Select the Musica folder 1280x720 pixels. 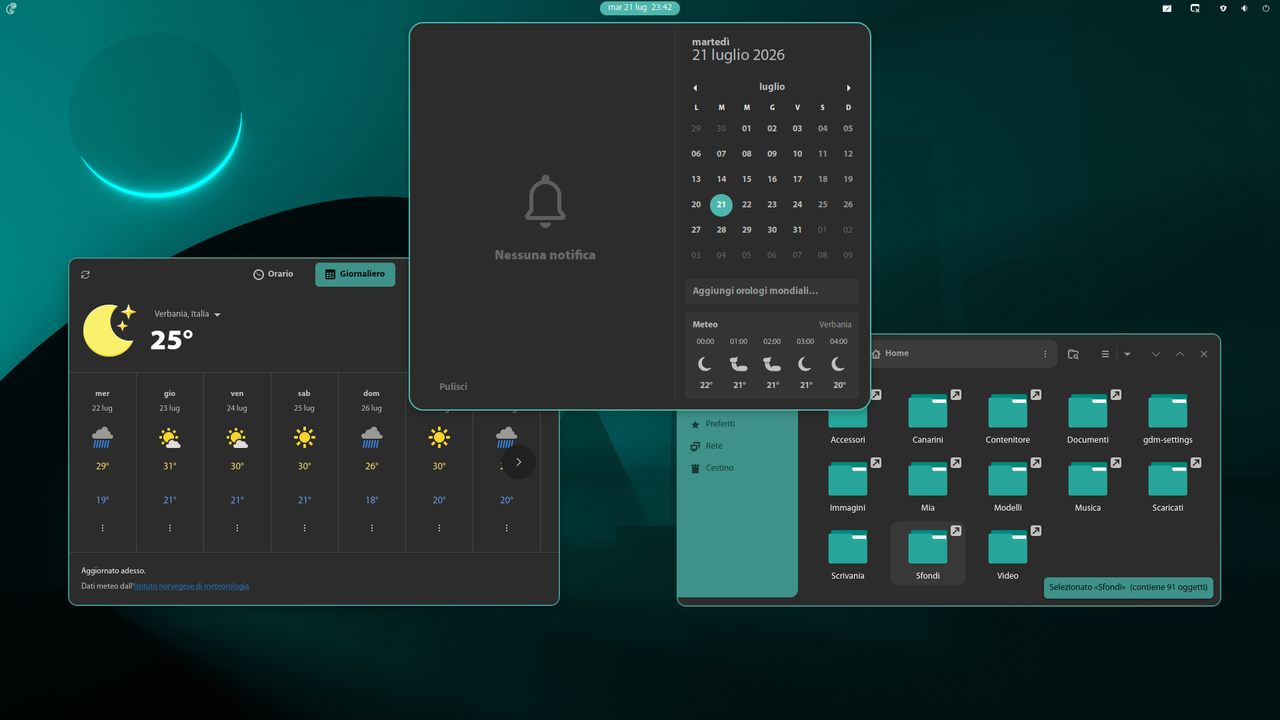click(1088, 486)
